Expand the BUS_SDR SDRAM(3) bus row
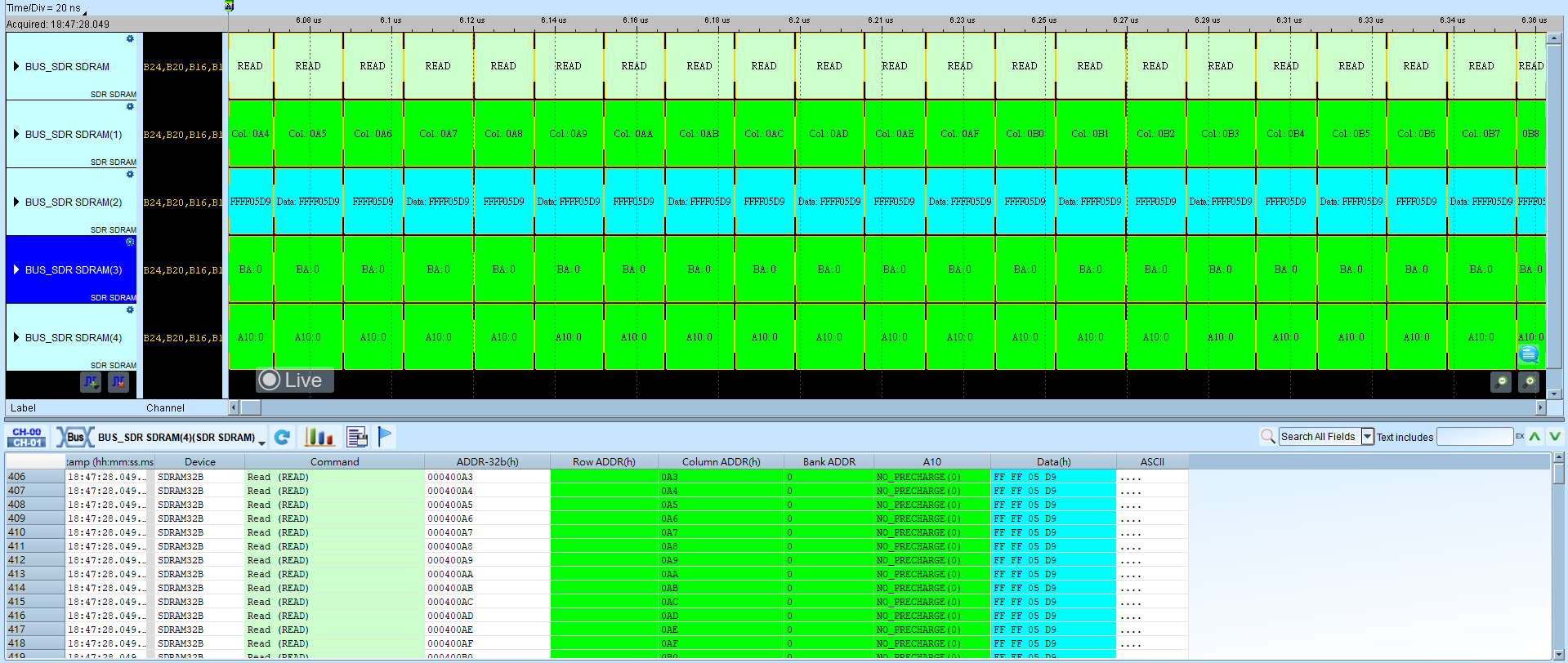 point(16,269)
